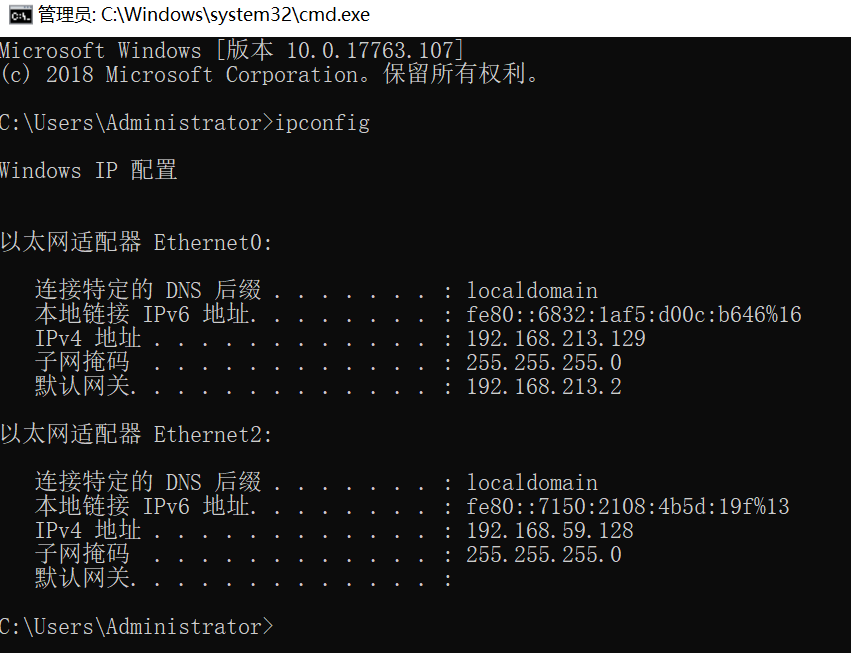This screenshot has width=851, height=653.
Task: Click the cmd.exe icon in the title bar
Action: click(x=17, y=15)
